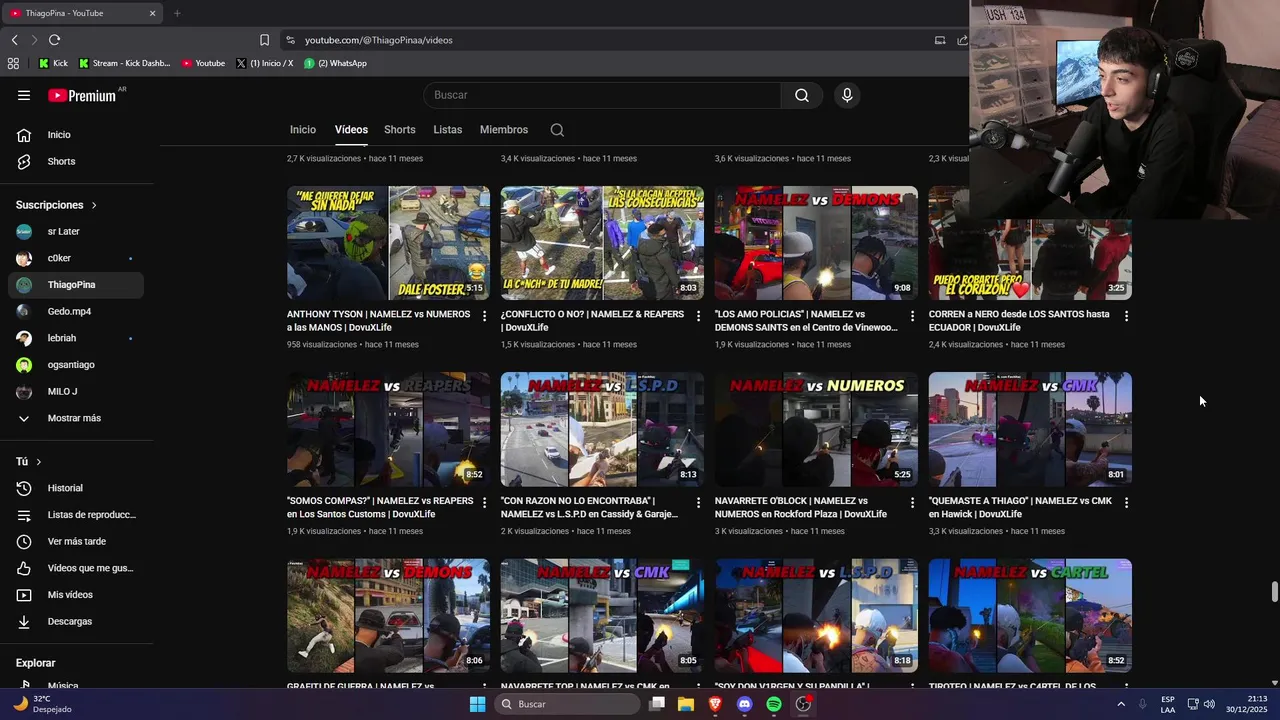Search within channel magnifier icon
This screenshot has height=720, width=1280.
click(557, 130)
